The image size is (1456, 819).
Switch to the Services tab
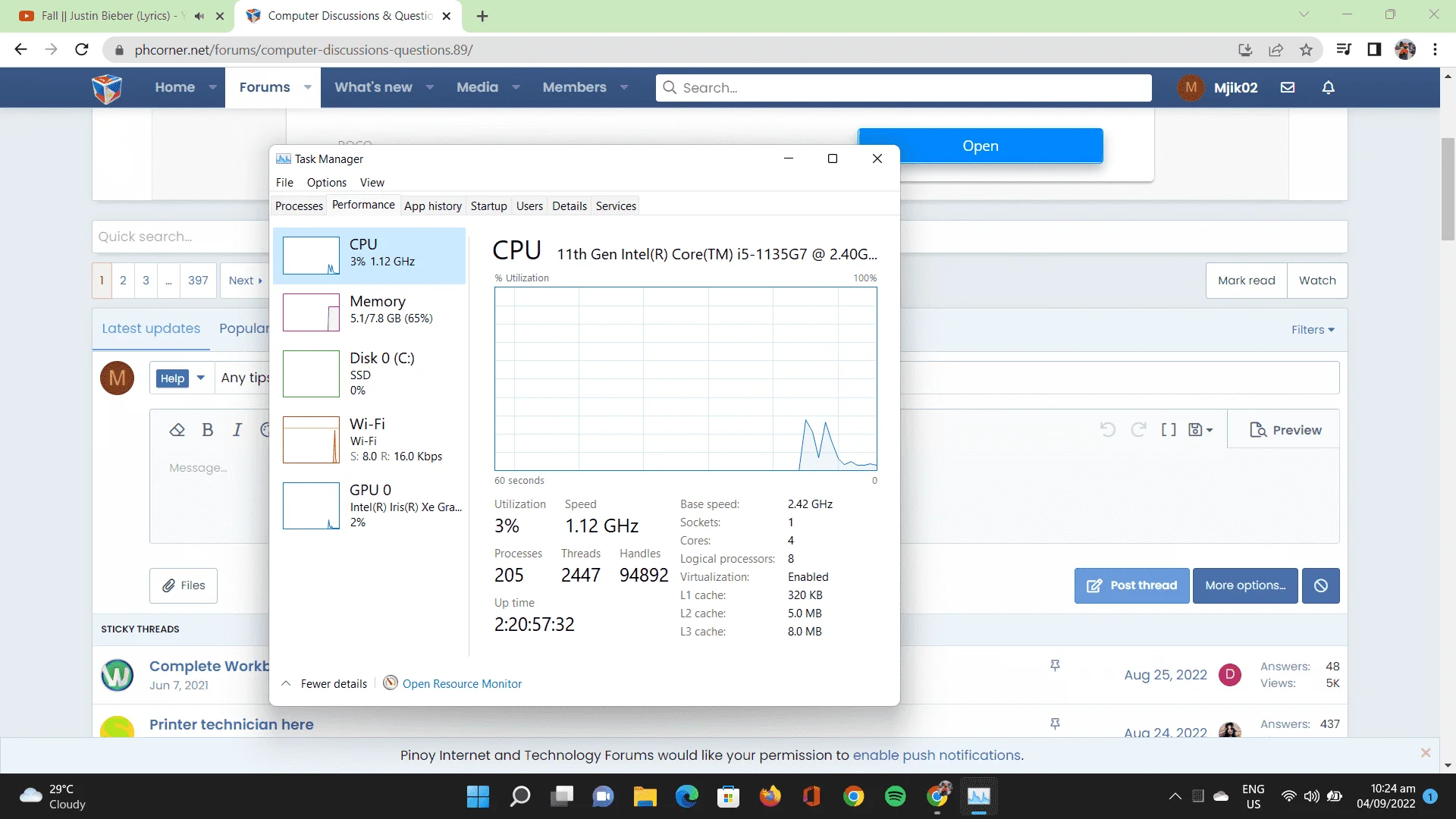coord(616,206)
